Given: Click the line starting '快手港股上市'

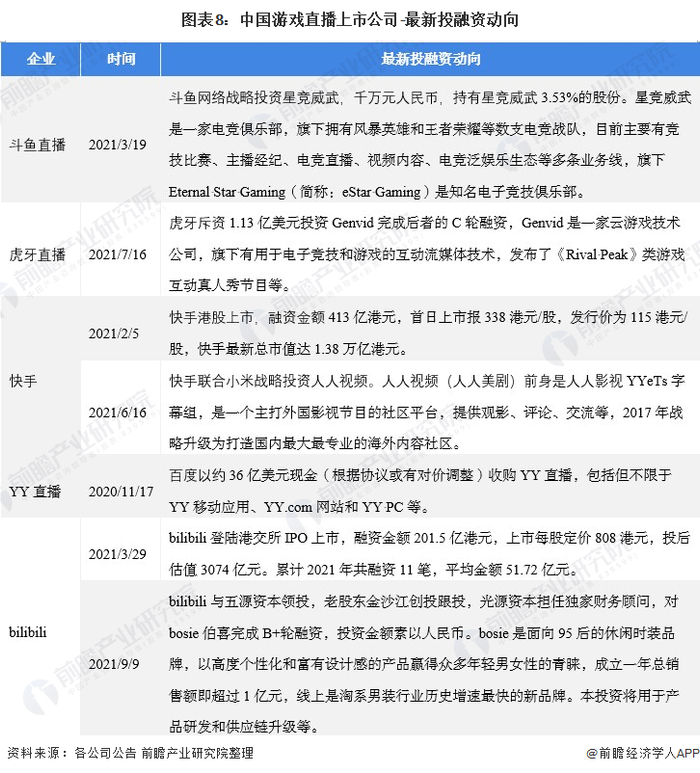Looking at the screenshot, I should point(428,317).
